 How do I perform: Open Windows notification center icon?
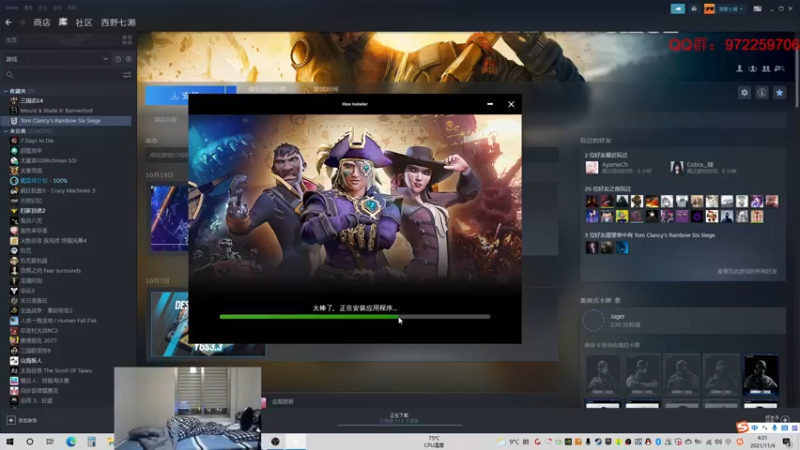click(788, 442)
